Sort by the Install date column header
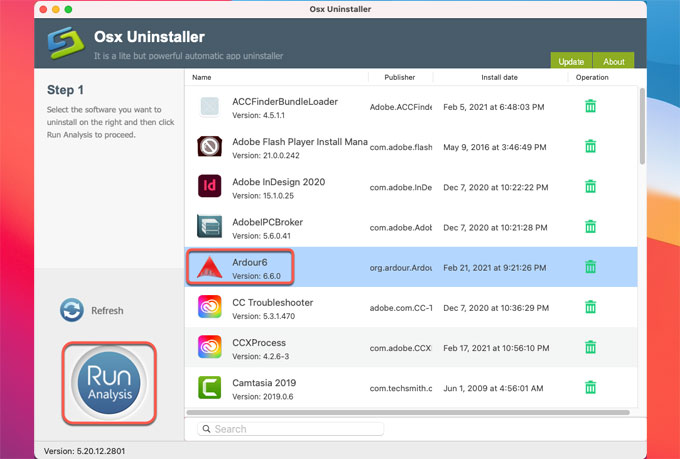680x459 pixels. 499,77
